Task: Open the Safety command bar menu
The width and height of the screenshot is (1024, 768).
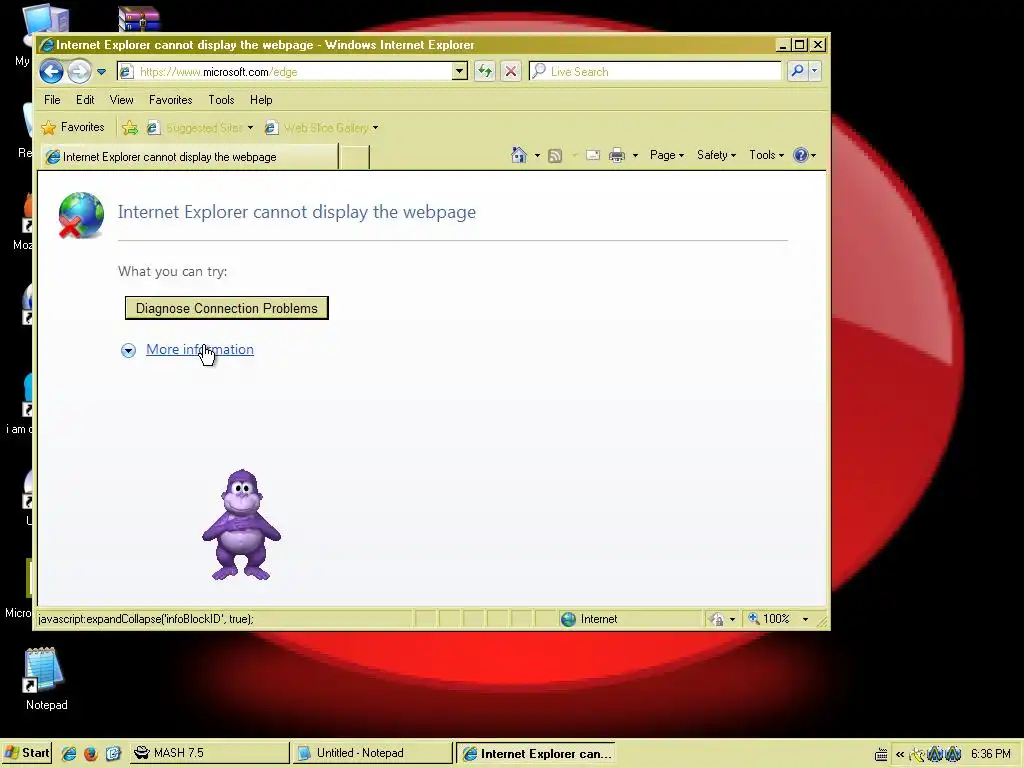Action: point(716,155)
